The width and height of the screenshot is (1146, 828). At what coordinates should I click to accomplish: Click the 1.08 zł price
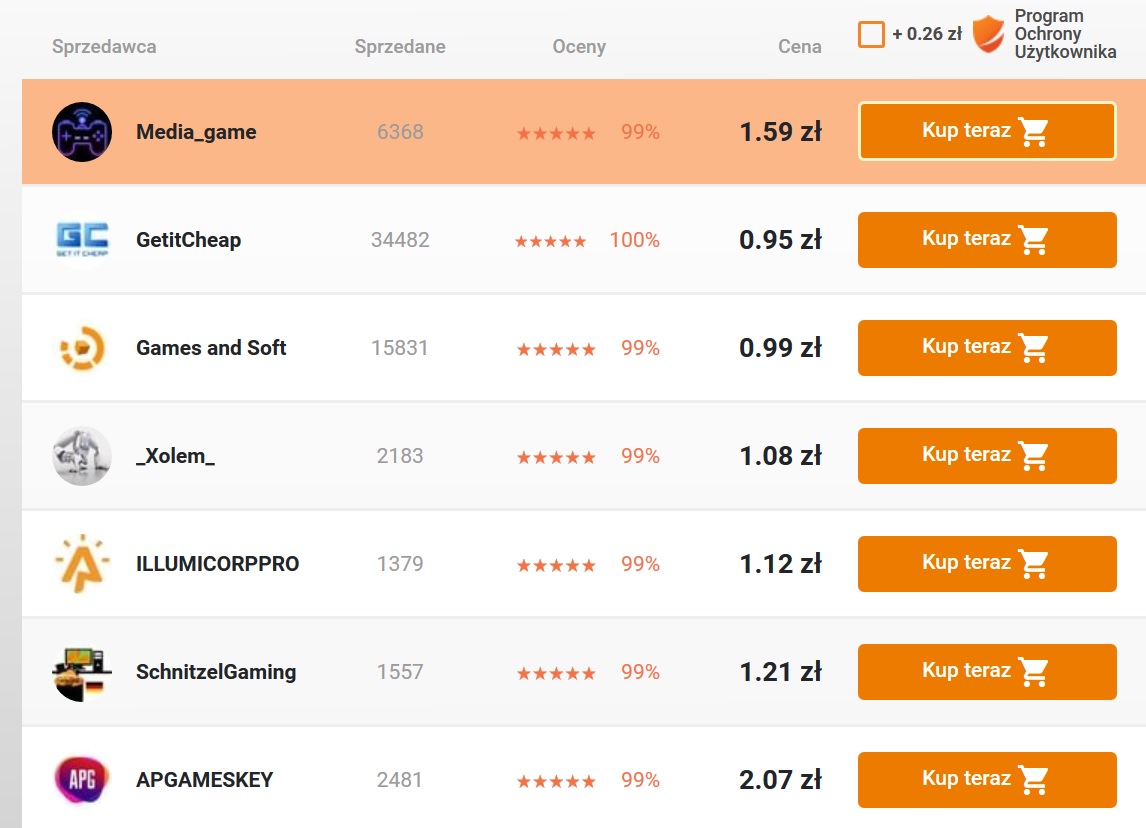tap(781, 456)
